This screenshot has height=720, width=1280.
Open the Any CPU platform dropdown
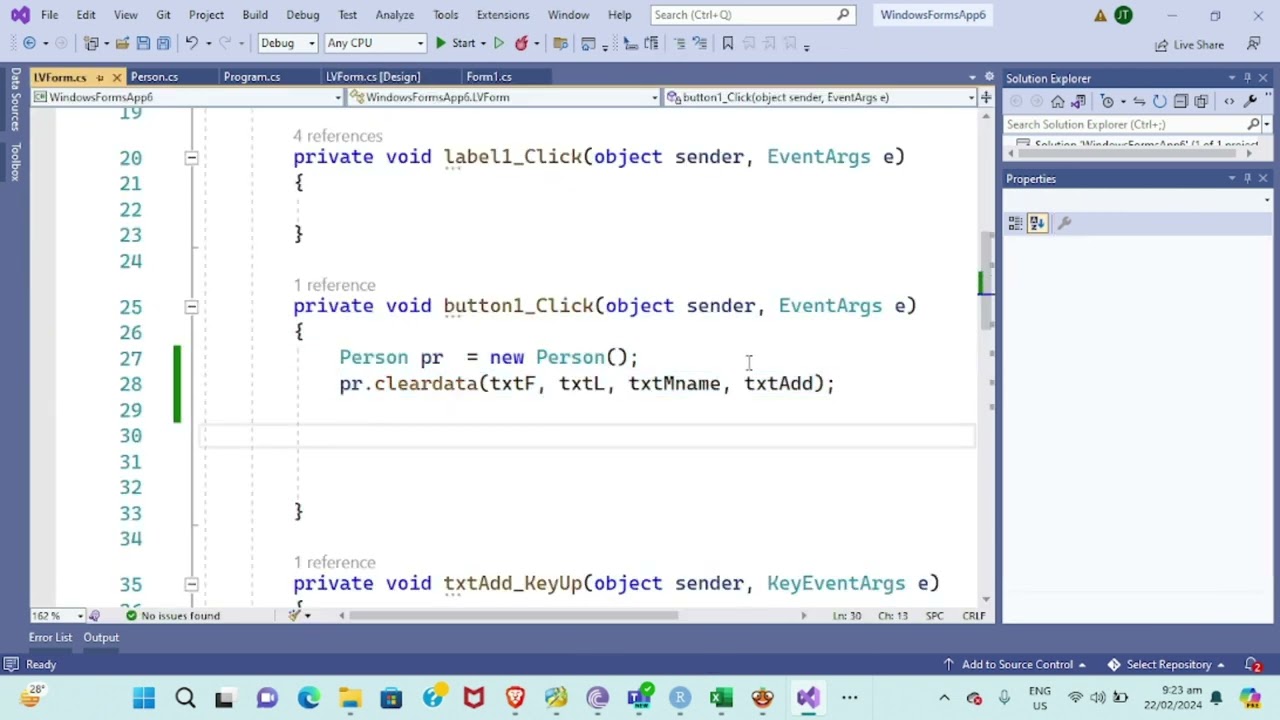click(x=375, y=43)
